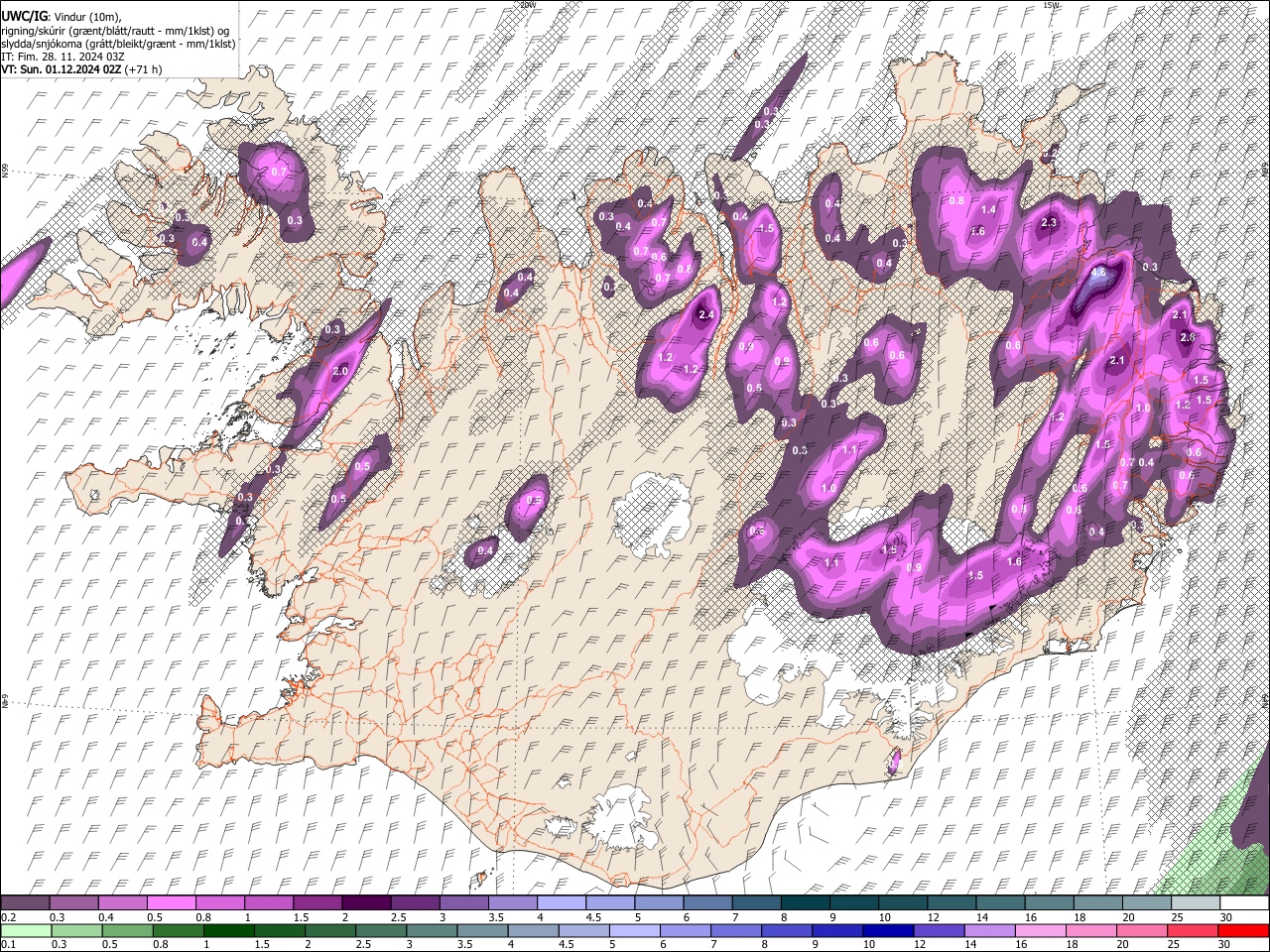Click the 'slydda/snjókoma' legend description line
The height and width of the screenshot is (952, 1270).
click(x=118, y=44)
